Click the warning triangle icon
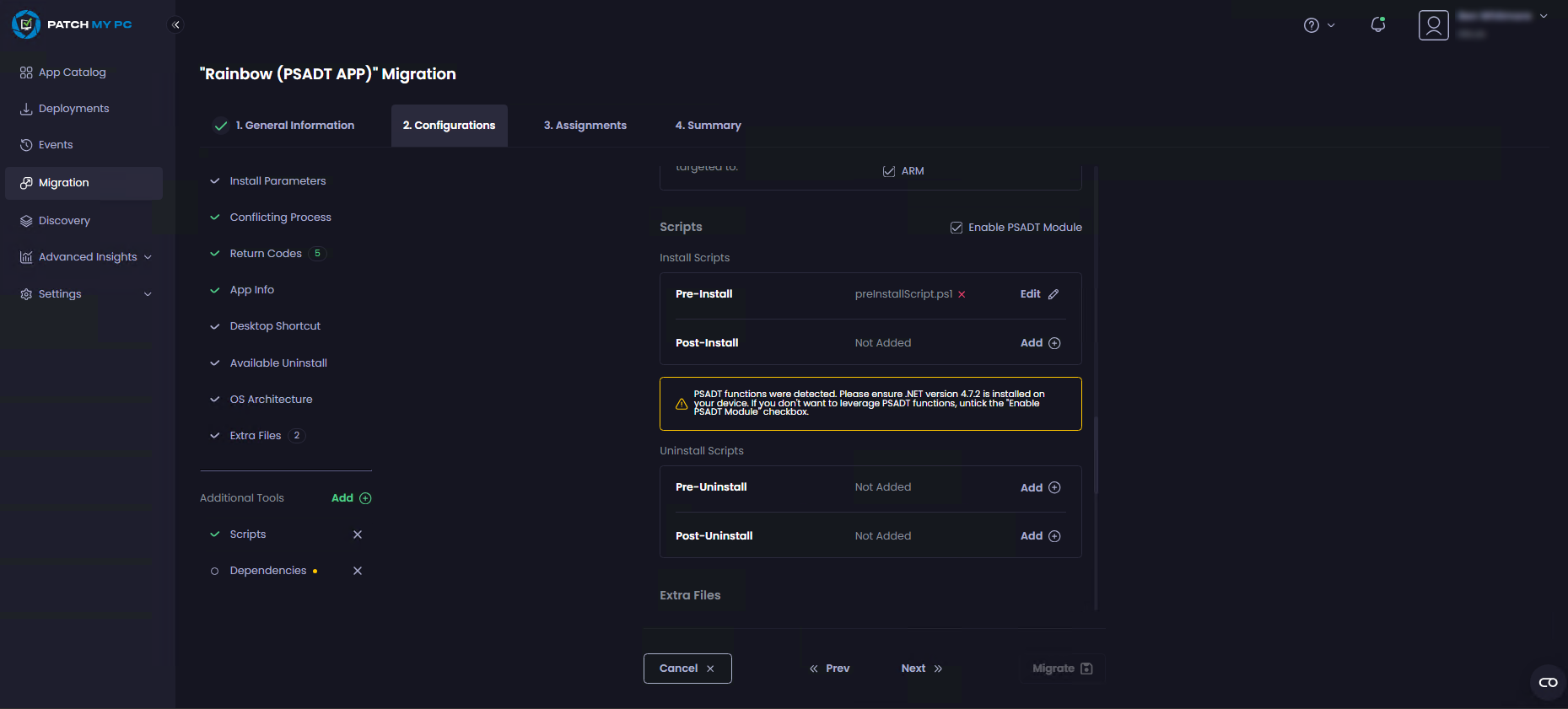Image resolution: width=1568 pixels, height=709 pixels. coord(682,404)
